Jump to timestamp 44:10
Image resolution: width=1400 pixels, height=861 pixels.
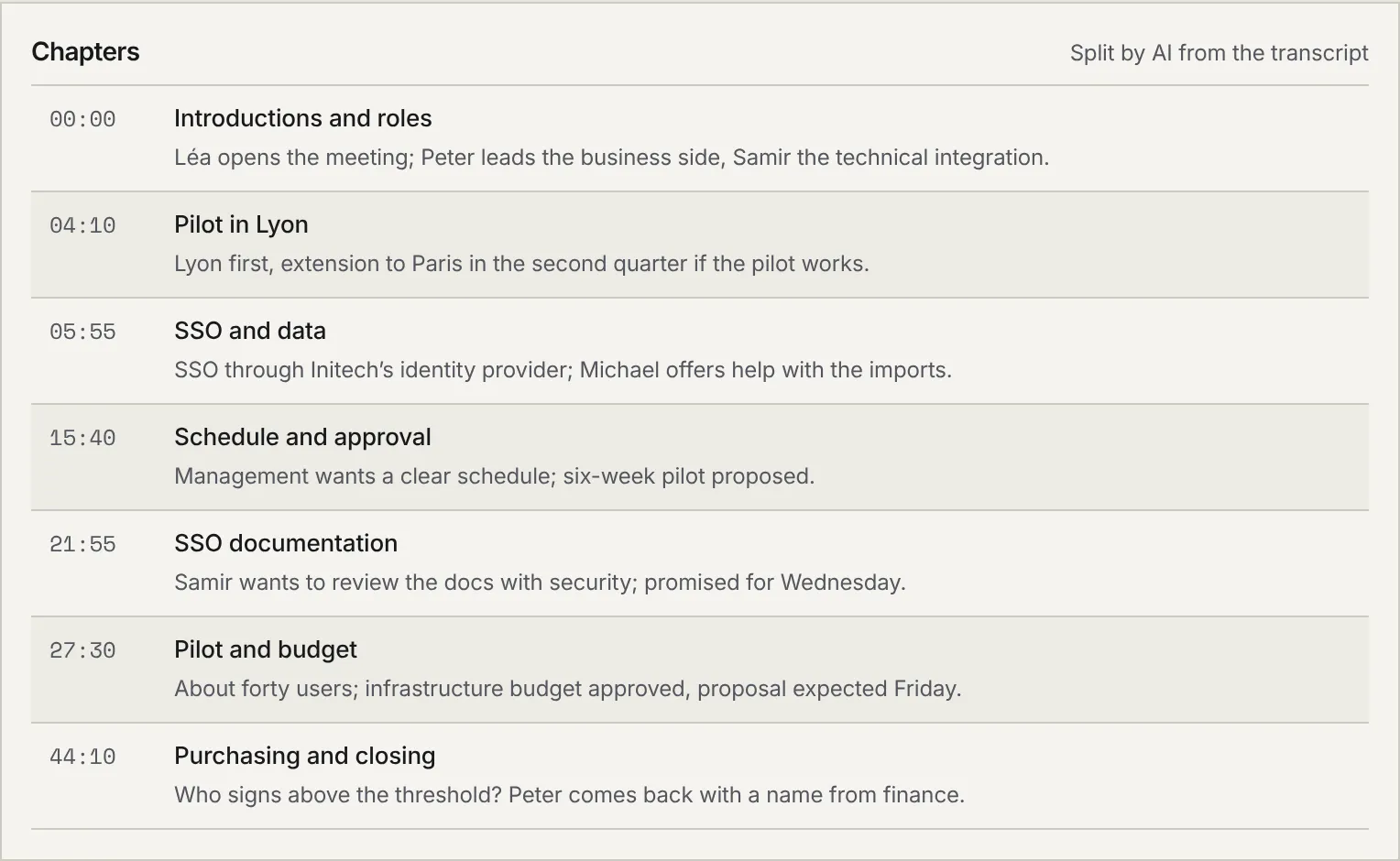pyautogui.click(x=82, y=757)
